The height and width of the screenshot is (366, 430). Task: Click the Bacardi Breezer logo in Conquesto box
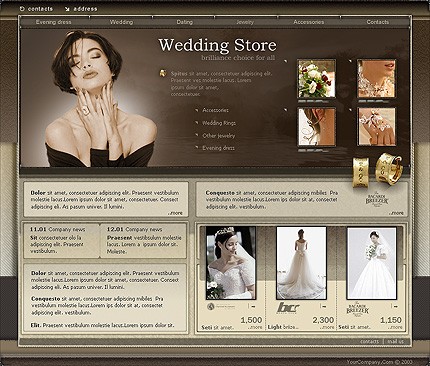coord(377,200)
